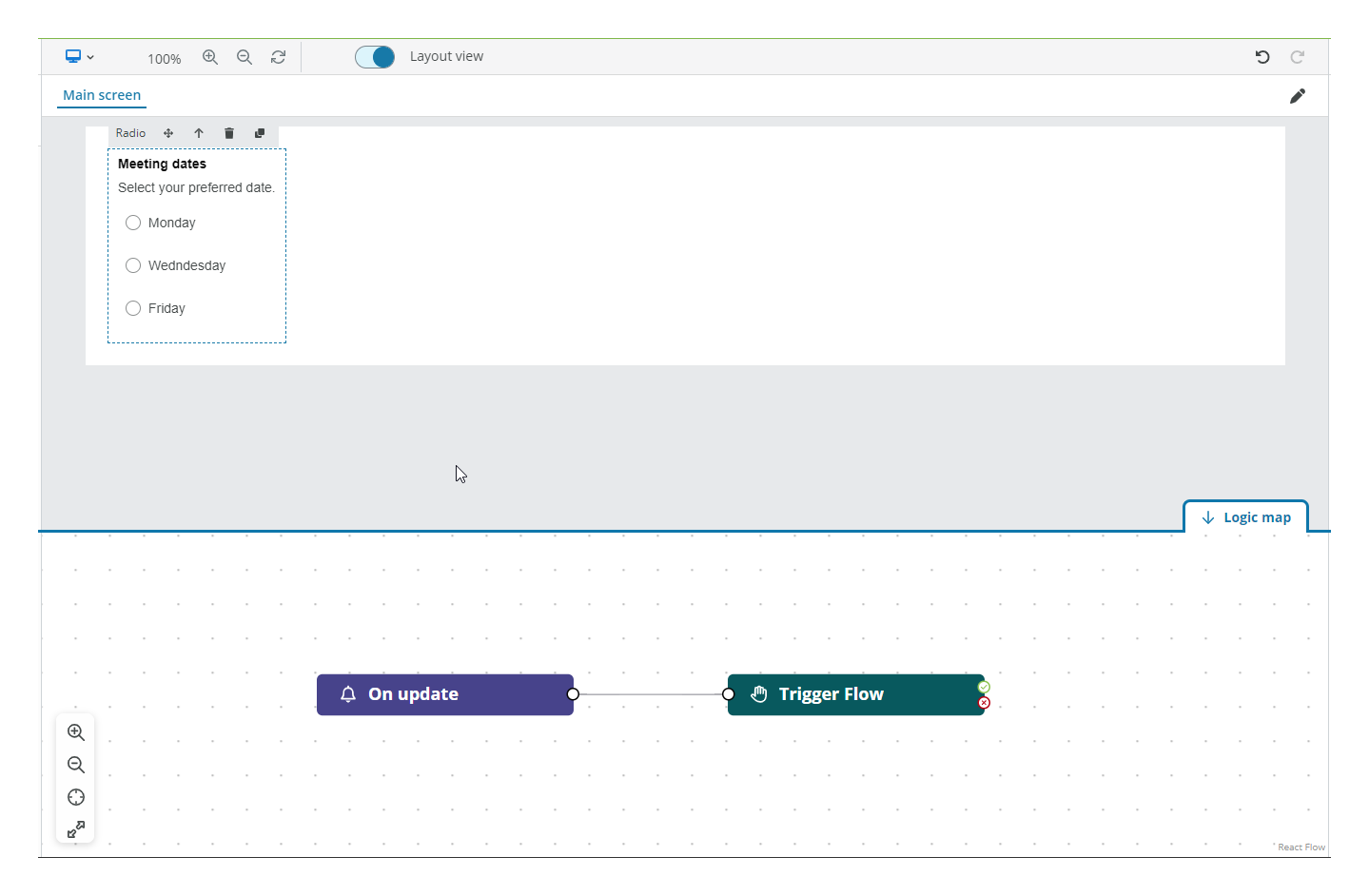
Task: Select the Monday radio option
Action: [133, 223]
